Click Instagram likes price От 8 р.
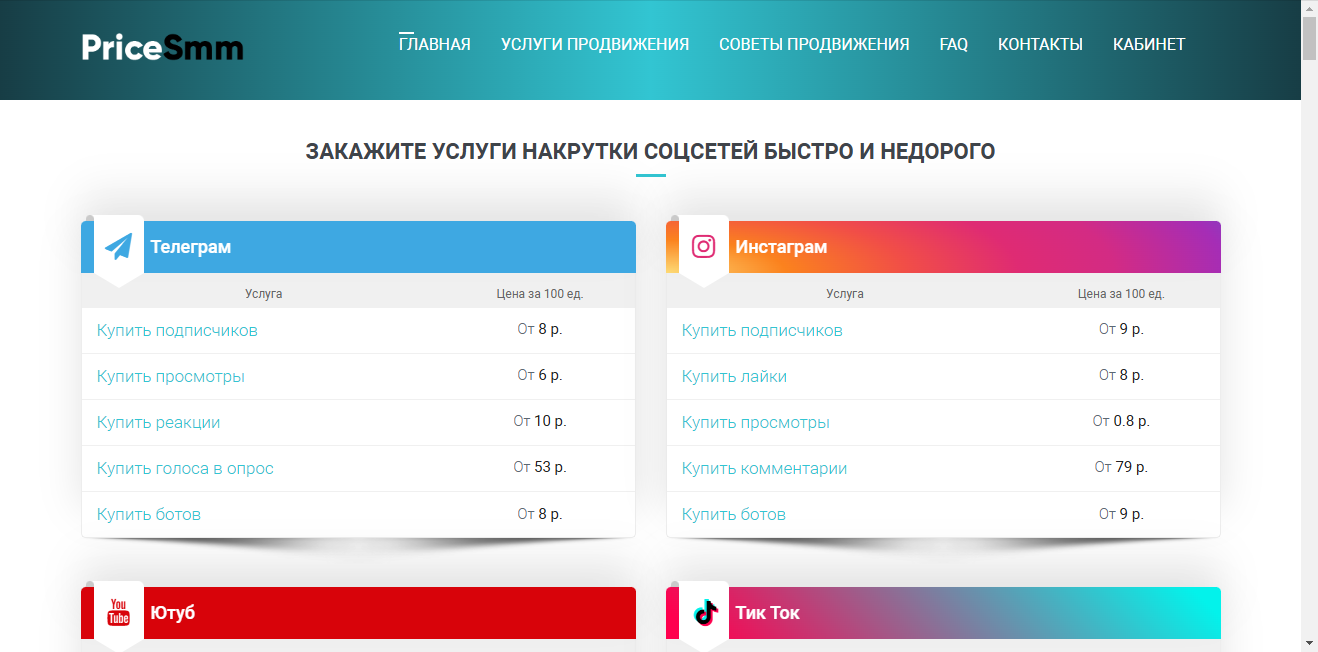 1121,375
